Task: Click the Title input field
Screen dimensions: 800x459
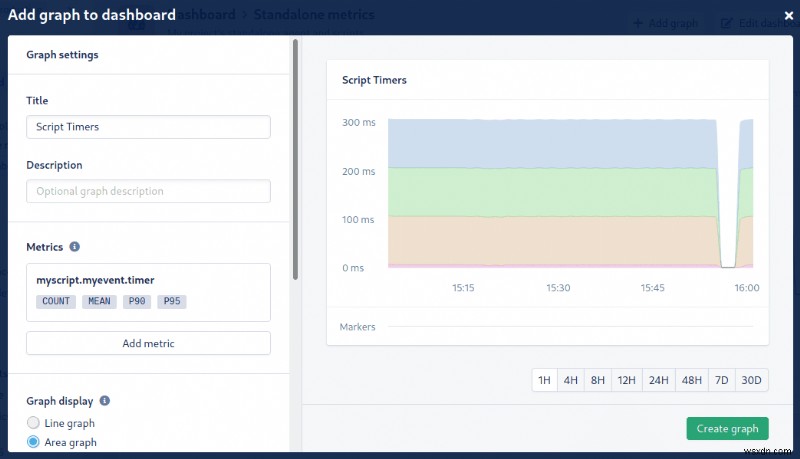Action: click(x=148, y=127)
